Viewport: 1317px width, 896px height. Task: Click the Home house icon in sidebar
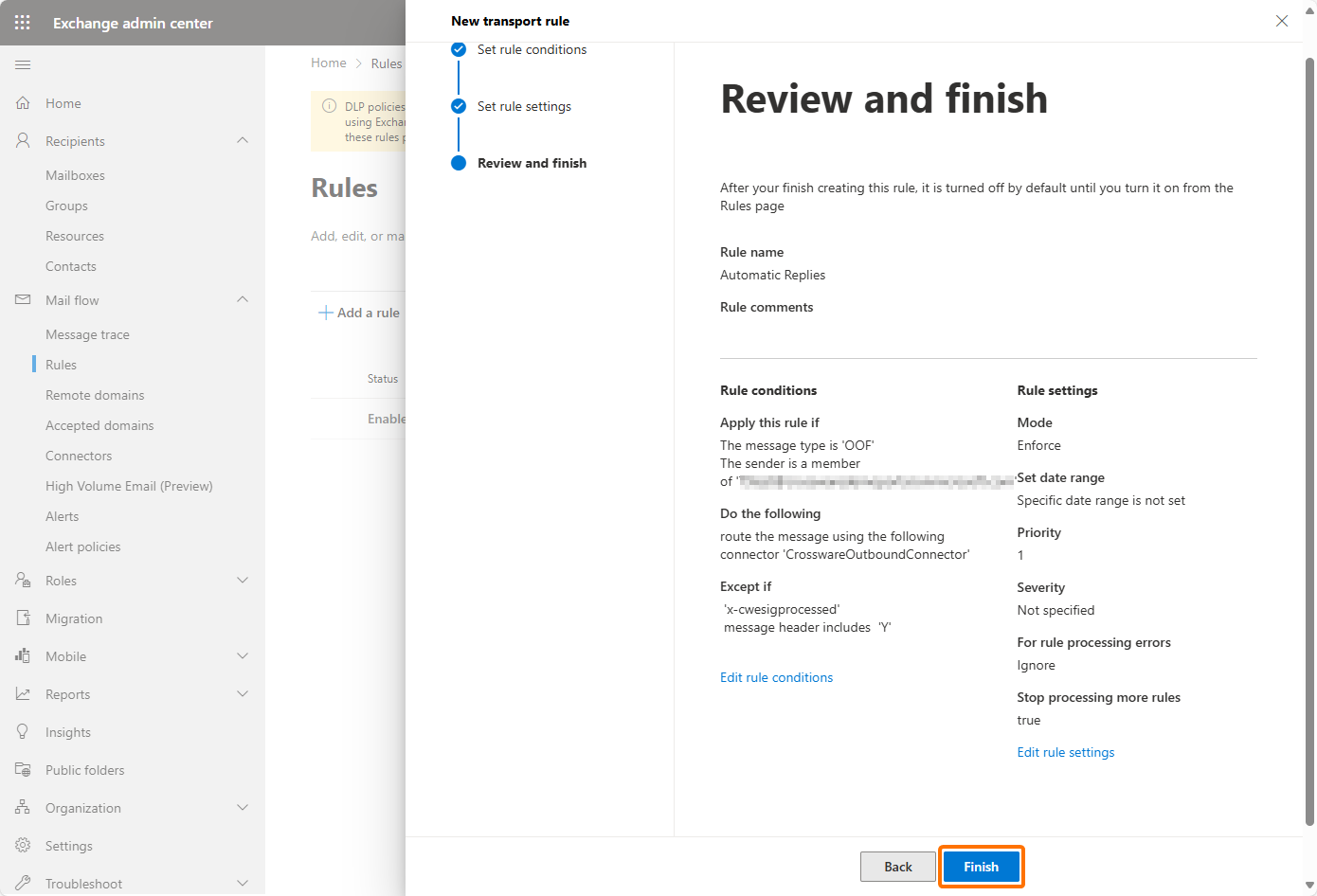23,103
